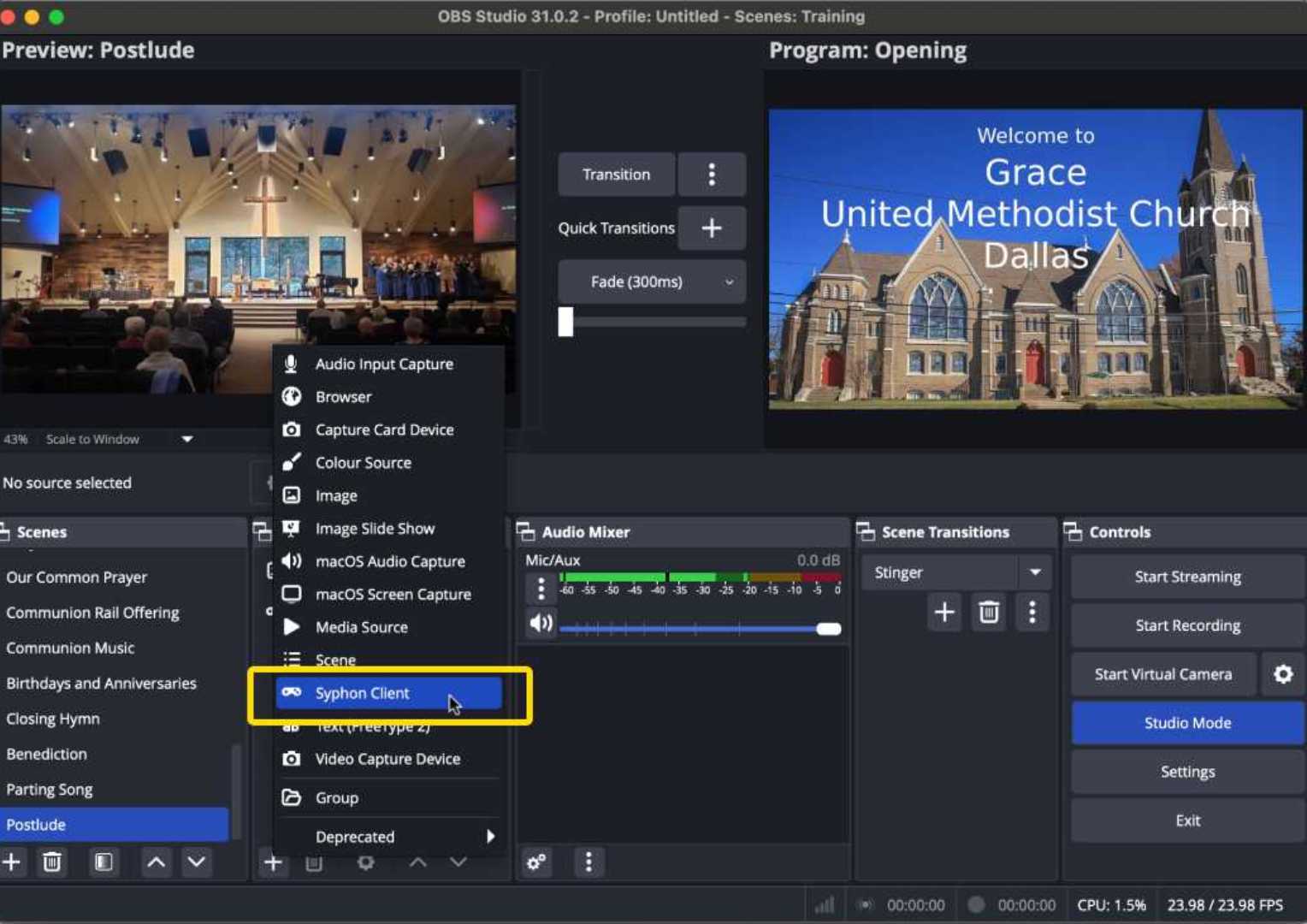Open the virtual camera settings gear

click(x=1283, y=674)
